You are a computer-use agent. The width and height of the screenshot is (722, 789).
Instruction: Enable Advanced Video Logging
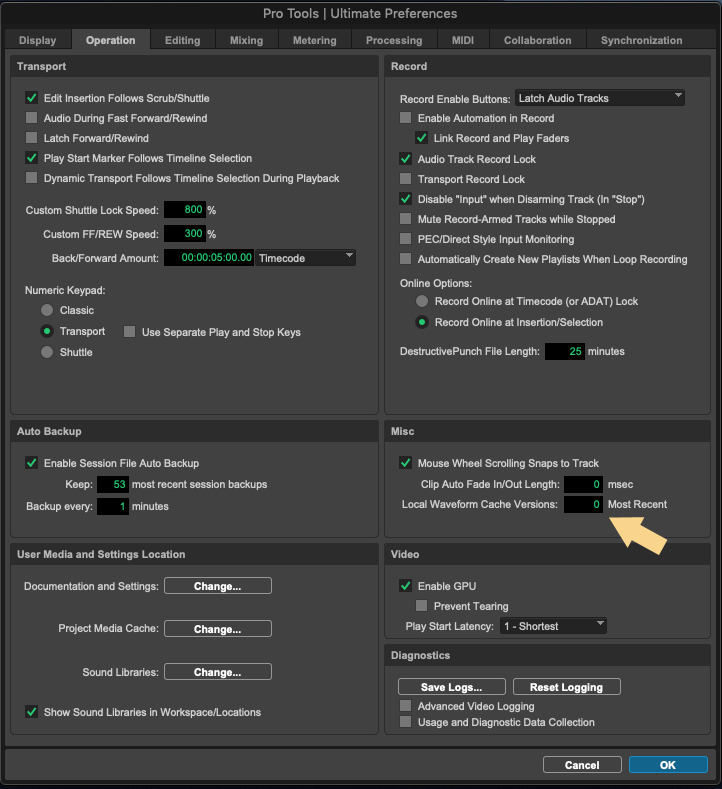(406, 706)
